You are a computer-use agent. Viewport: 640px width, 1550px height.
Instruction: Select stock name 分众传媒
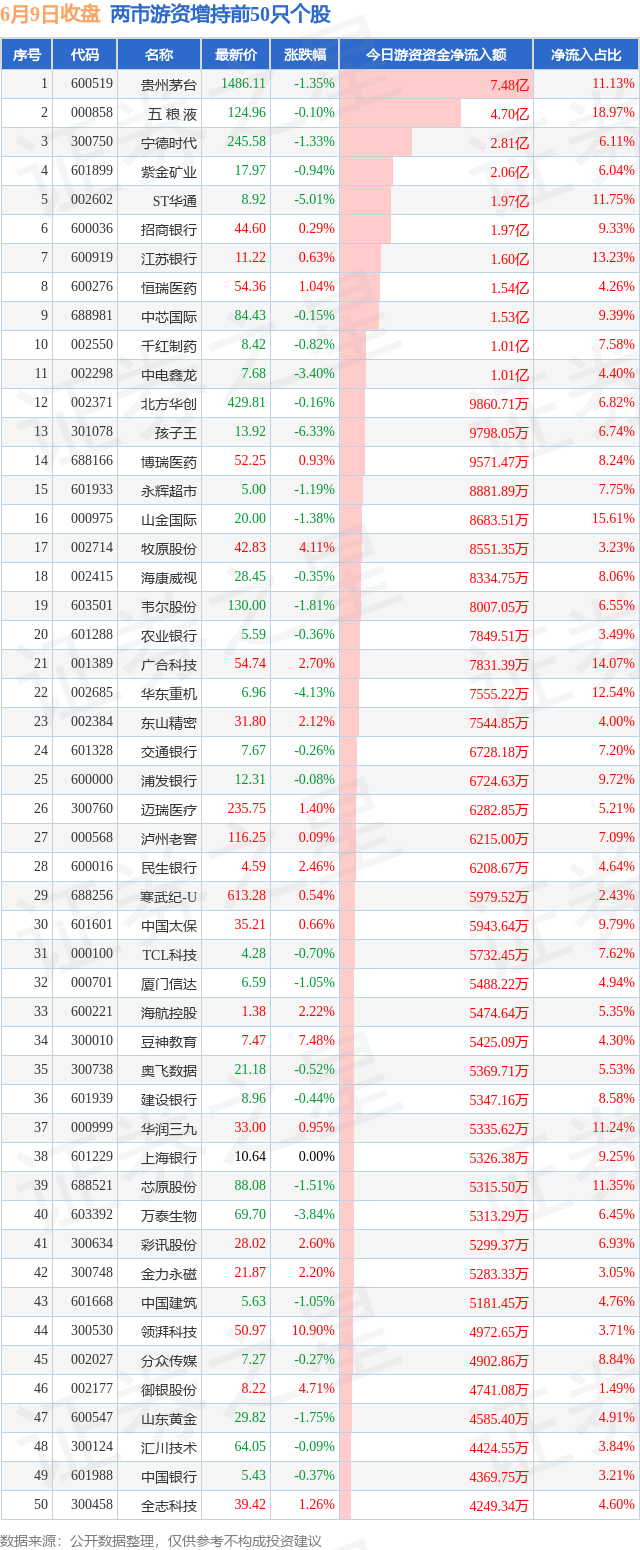point(169,1361)
